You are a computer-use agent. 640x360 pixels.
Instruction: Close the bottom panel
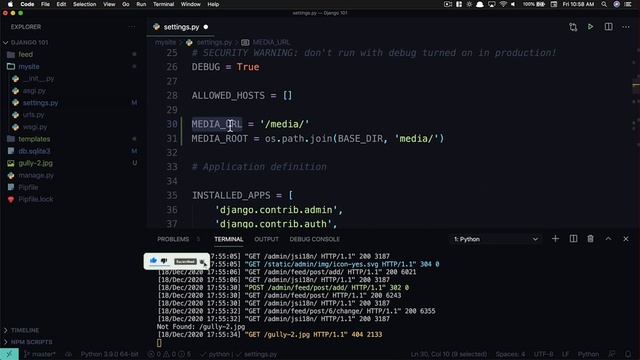626,239
